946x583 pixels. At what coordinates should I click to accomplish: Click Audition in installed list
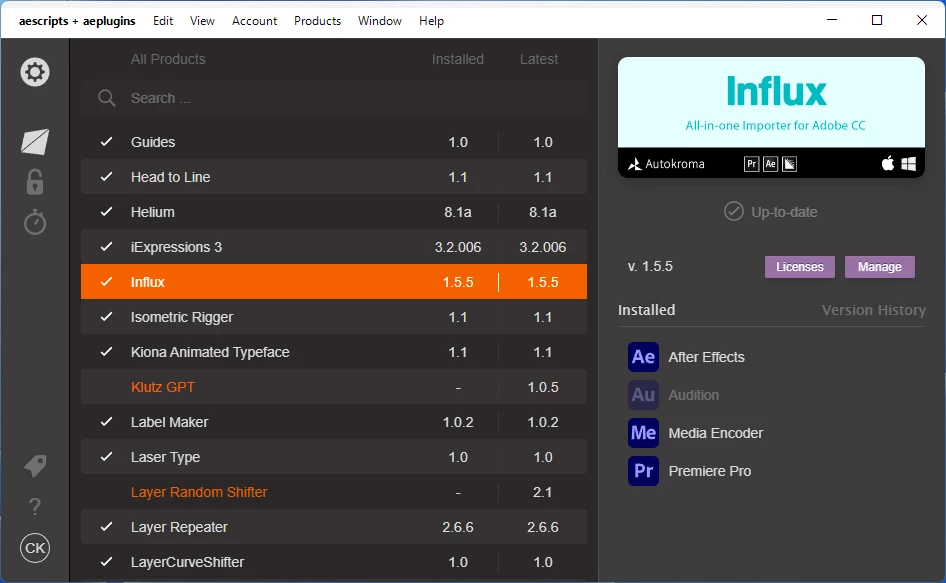point(694,395)
